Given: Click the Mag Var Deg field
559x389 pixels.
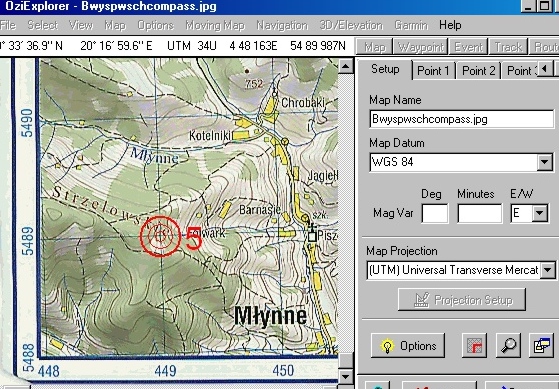Looking at the screenshot, I should click(x=435, y=213).
